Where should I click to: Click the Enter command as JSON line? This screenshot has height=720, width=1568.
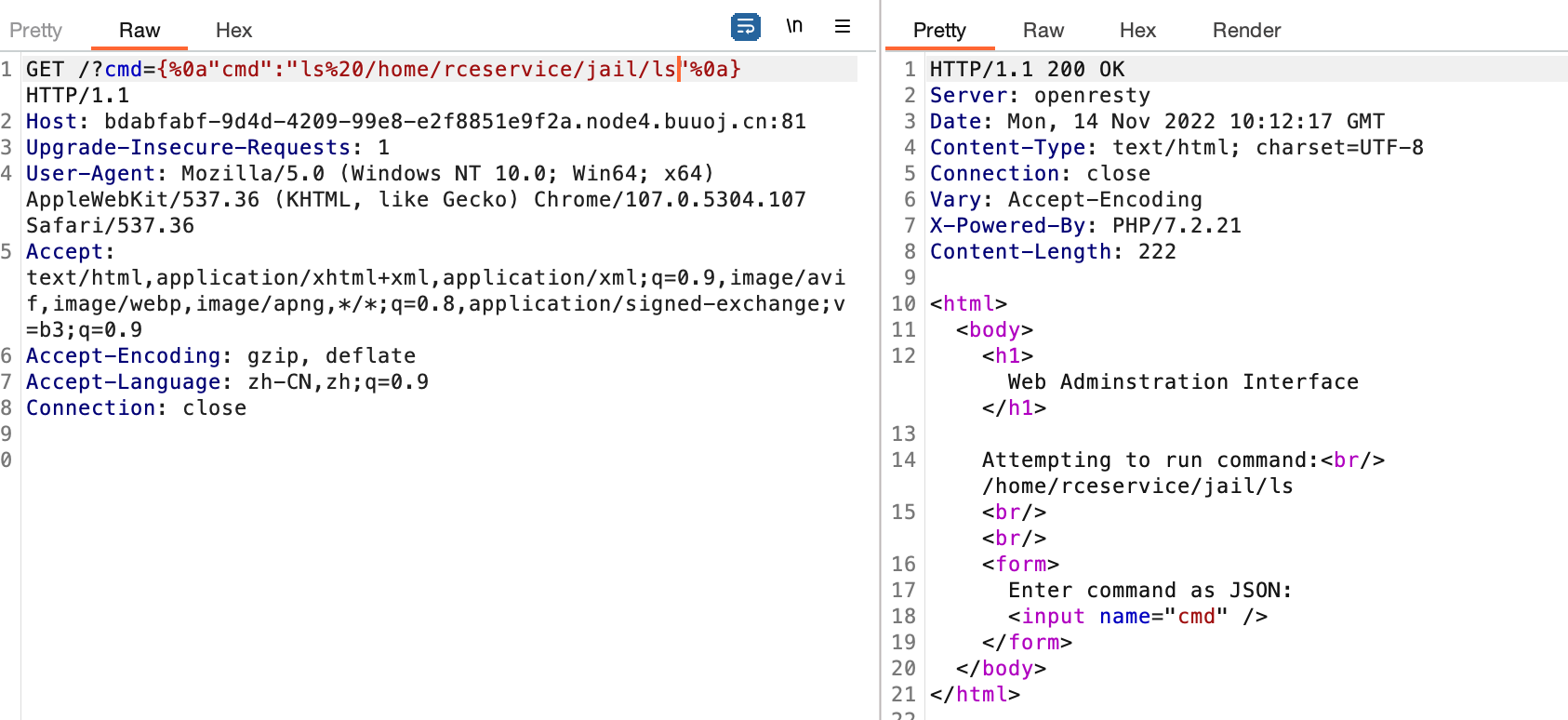coord(1150,590)
